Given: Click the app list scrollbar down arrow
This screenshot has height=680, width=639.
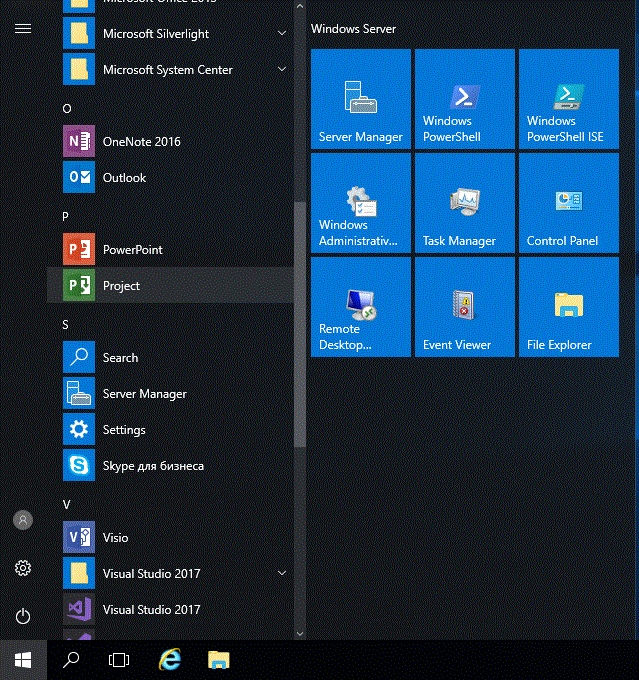Looking at the screenshot, I should coord(300,634).
